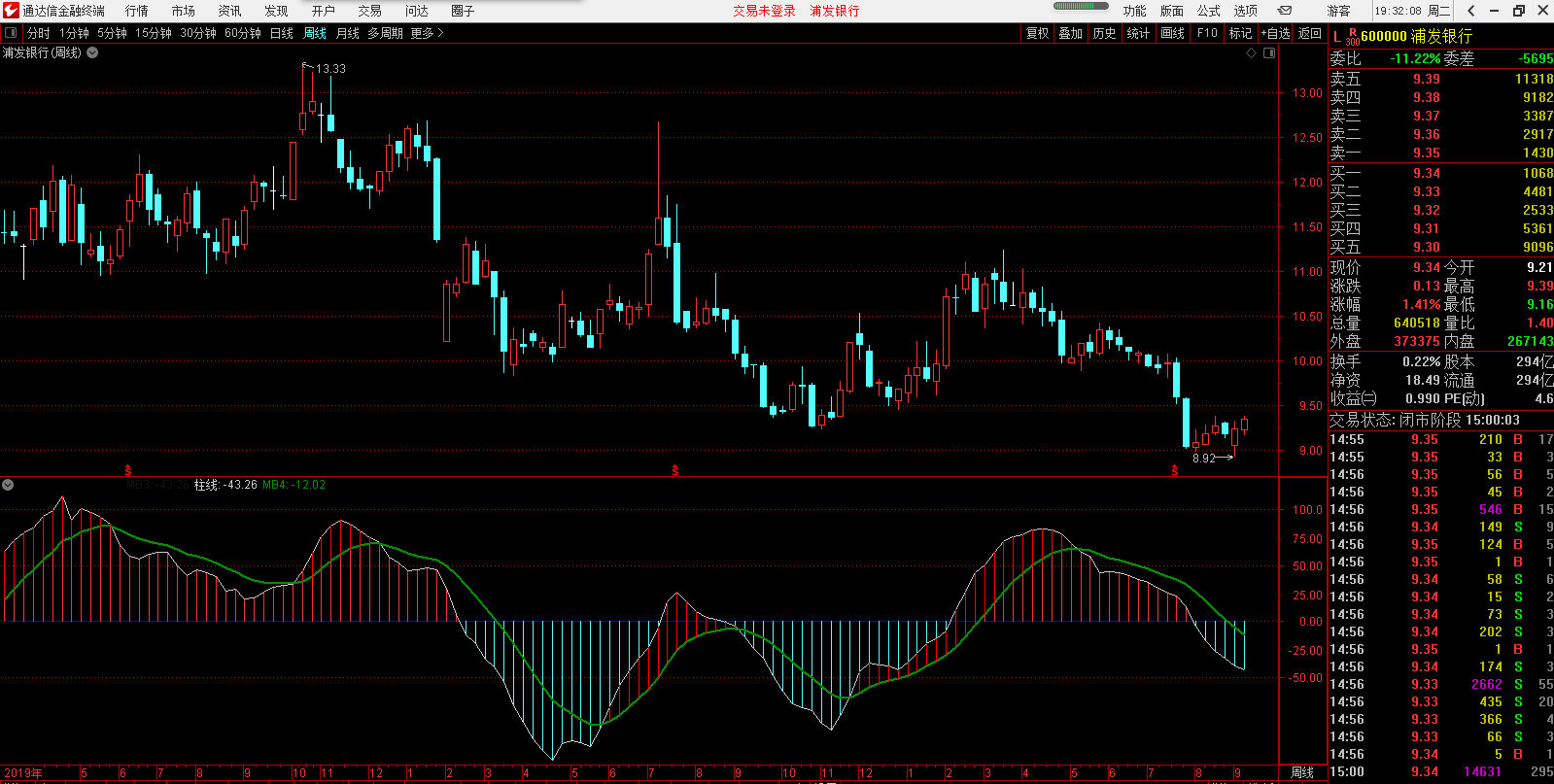The height and width of the screenshot is (784, 1554).
Task: Click the 15:00 closing trade 14631
Action: point(1483,771)
